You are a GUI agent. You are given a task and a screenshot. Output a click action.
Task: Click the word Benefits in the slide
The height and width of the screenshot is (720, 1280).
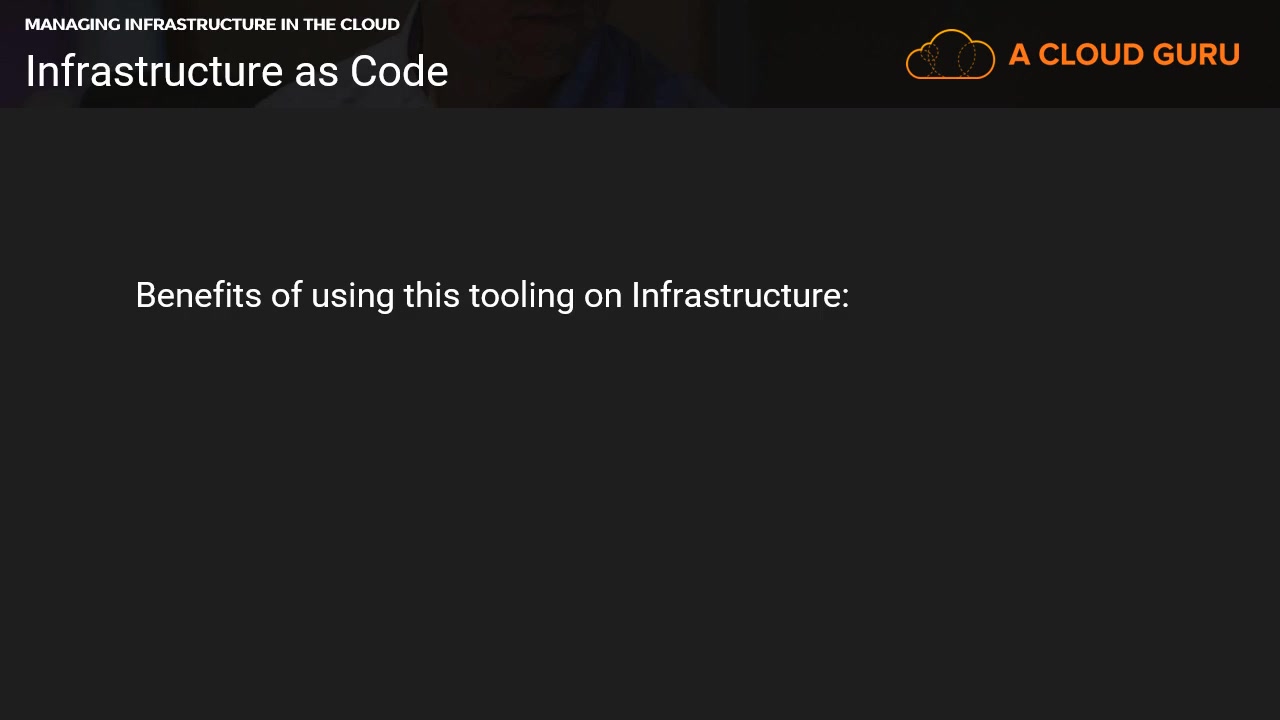point(198,296)
